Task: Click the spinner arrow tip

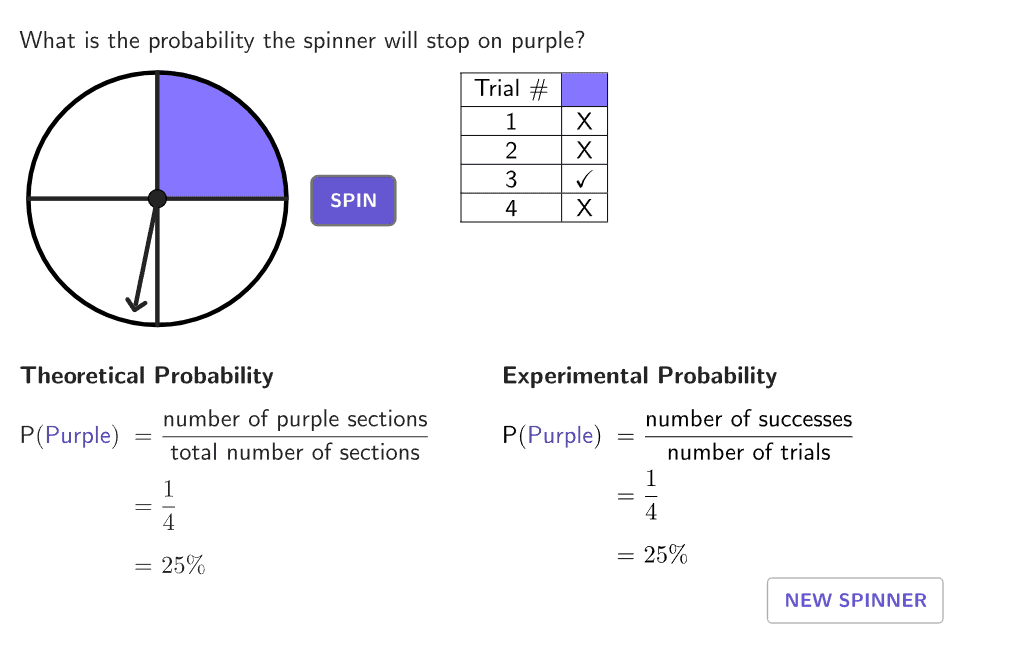Action: pyautogui.click(x=136, y=305)
